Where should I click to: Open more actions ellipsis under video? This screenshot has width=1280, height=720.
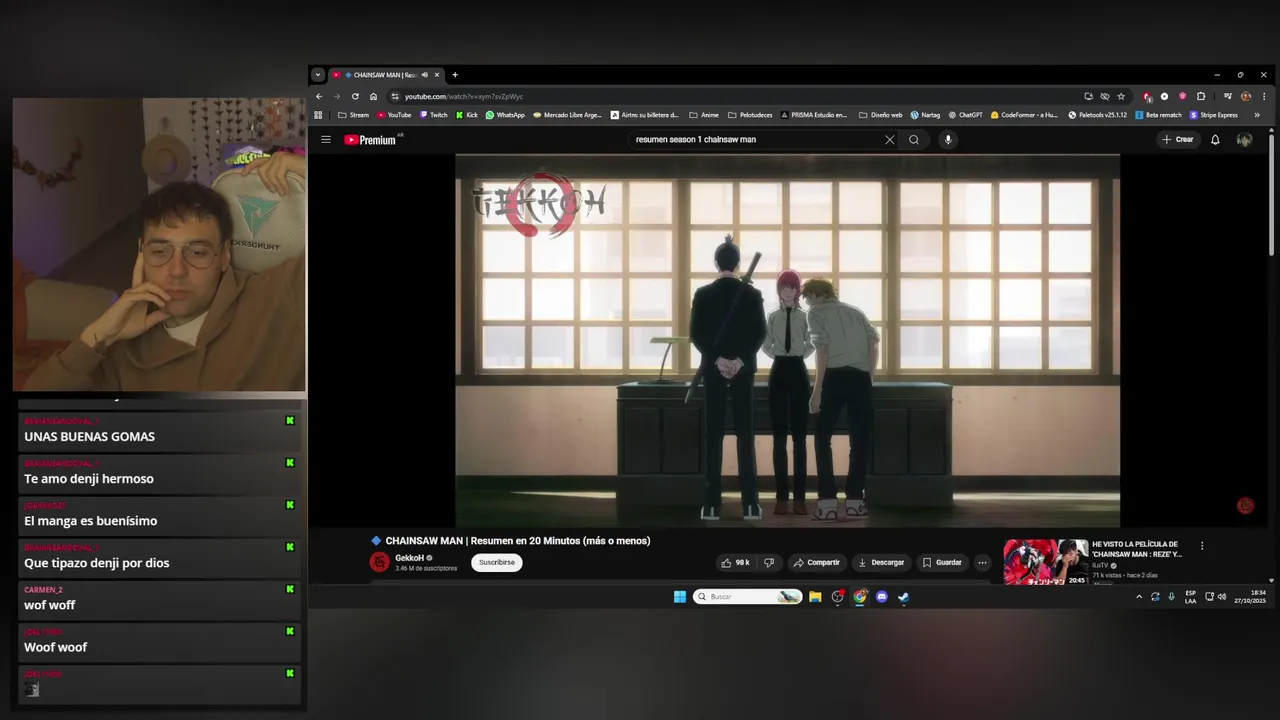point(982,563)
